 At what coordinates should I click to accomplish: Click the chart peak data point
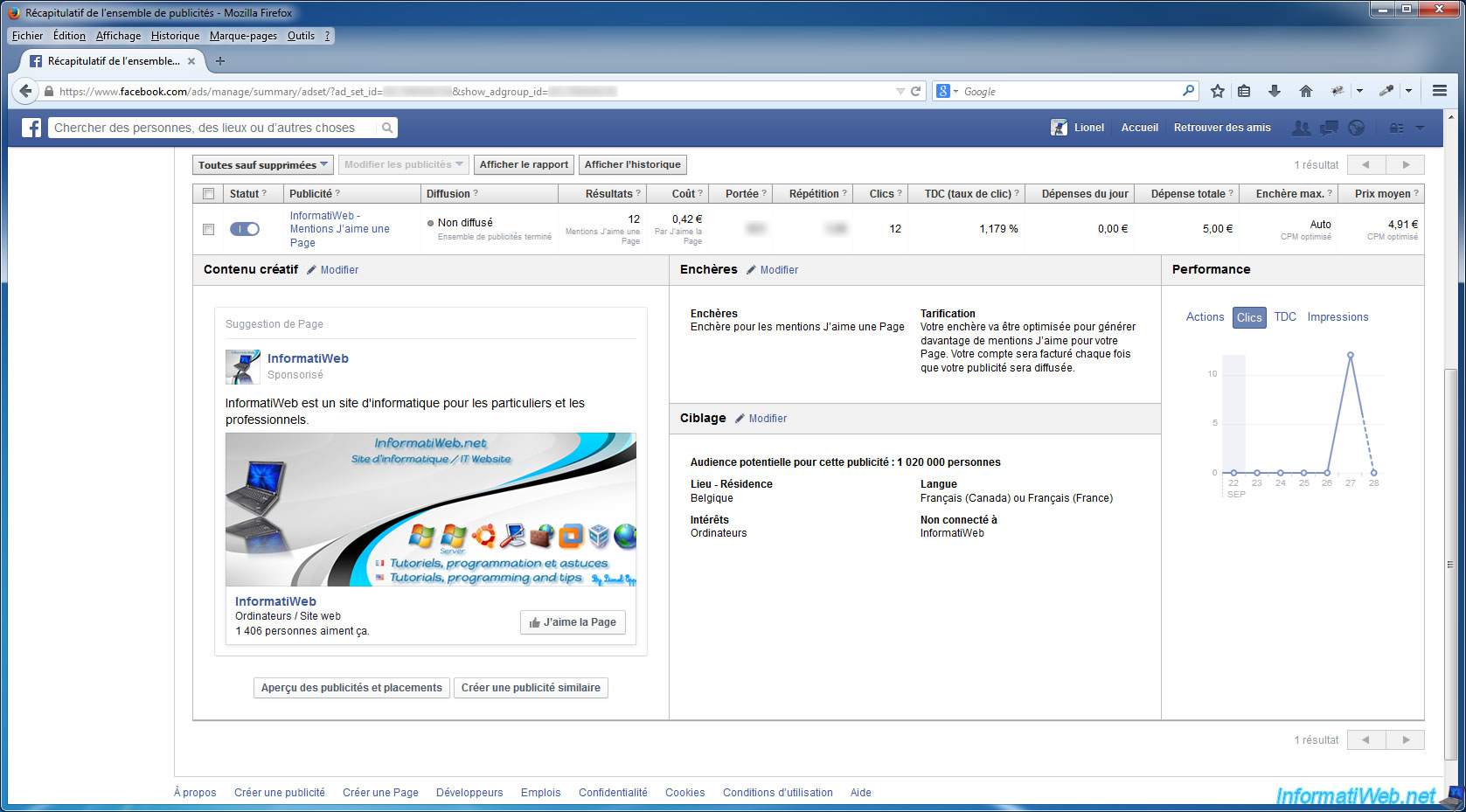[x=1351, y=355]
